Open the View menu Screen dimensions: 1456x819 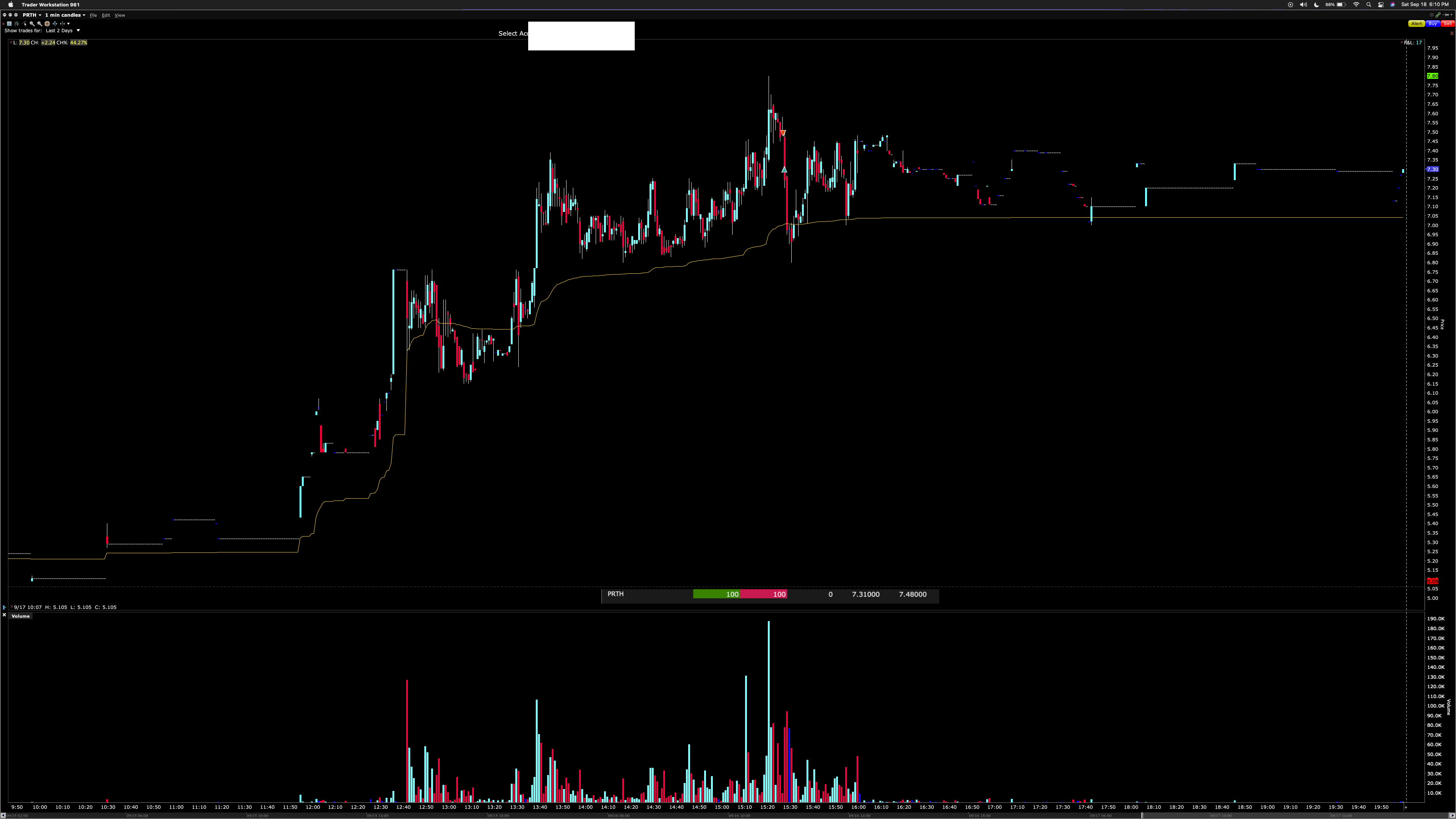(120, 15)
